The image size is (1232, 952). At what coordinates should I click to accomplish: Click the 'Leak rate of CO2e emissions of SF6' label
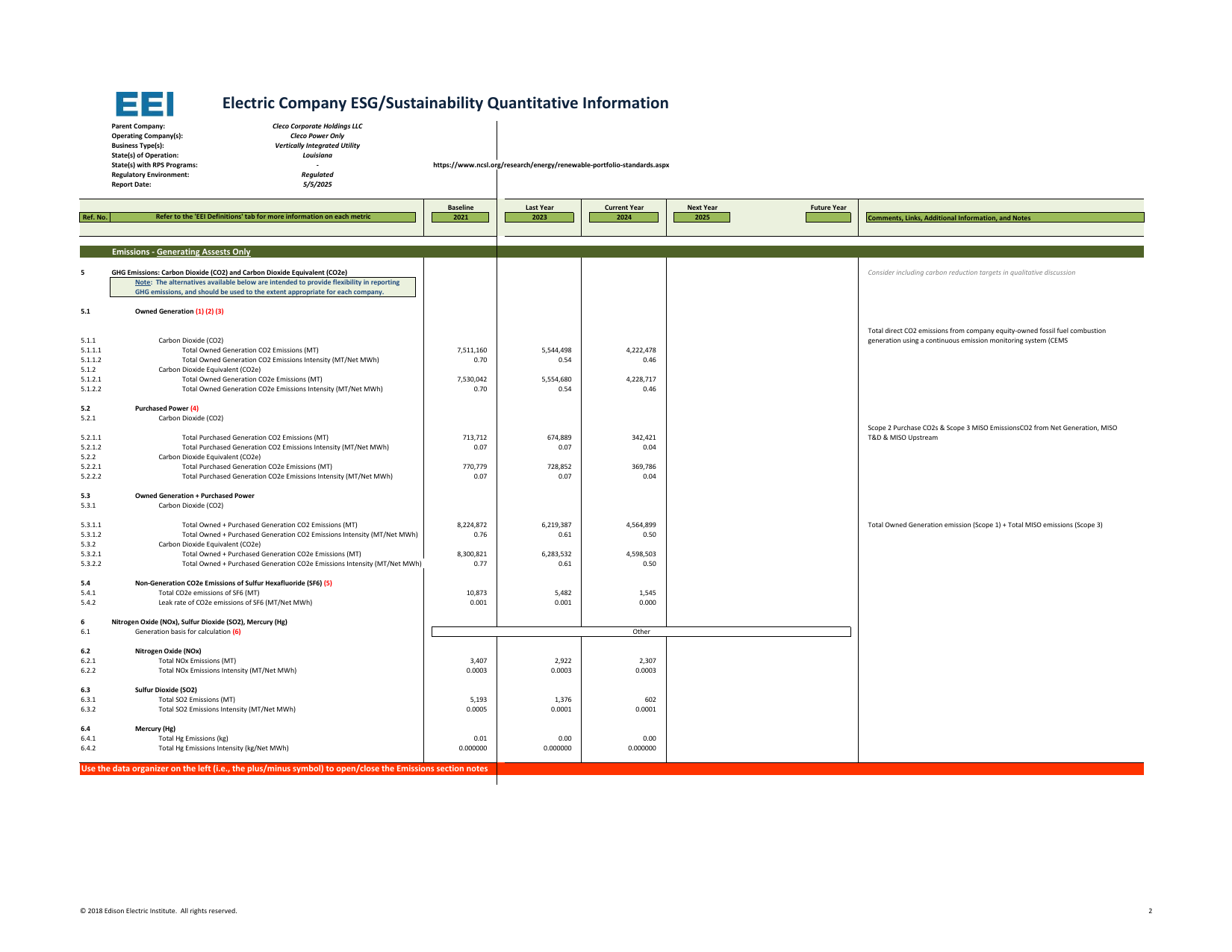click(x=235, y=603)
